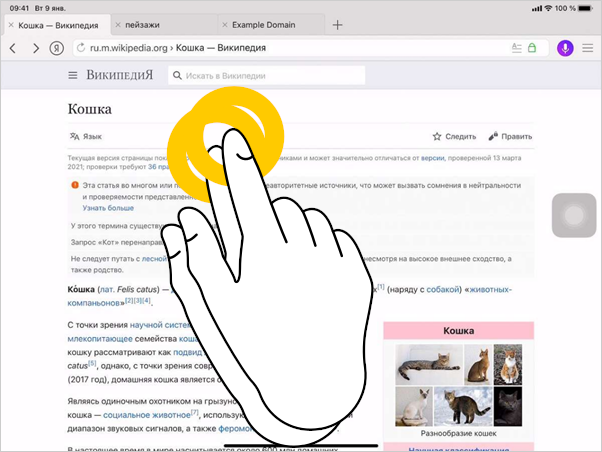The width and height of the screenshot is (602, 452).
Task: Open Wikipedia hamburger menu
Action: click(73, 76)
